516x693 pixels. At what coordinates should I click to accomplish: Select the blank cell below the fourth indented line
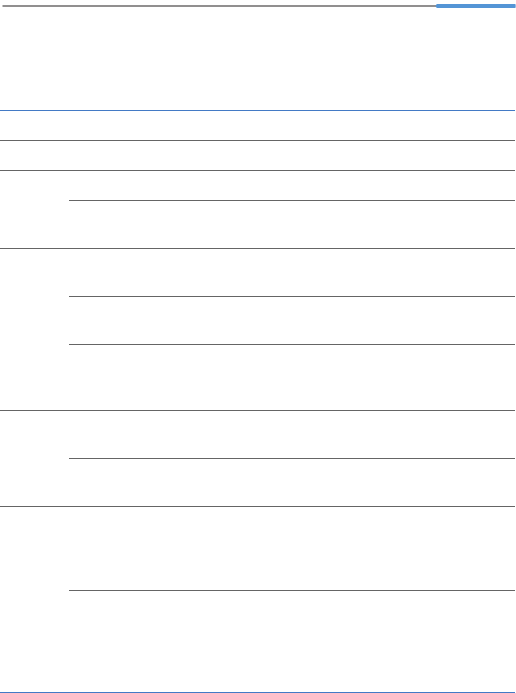292,483
